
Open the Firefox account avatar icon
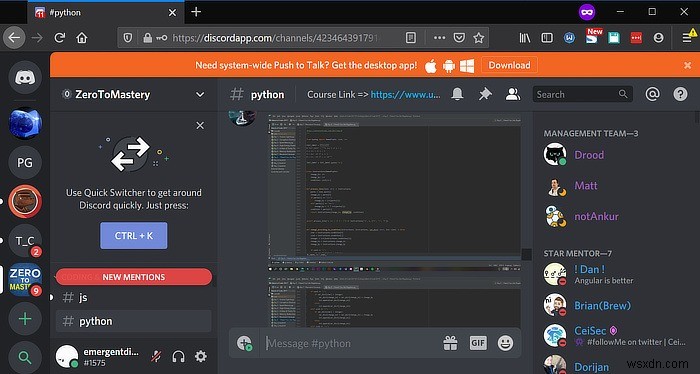tap(658, 38)
